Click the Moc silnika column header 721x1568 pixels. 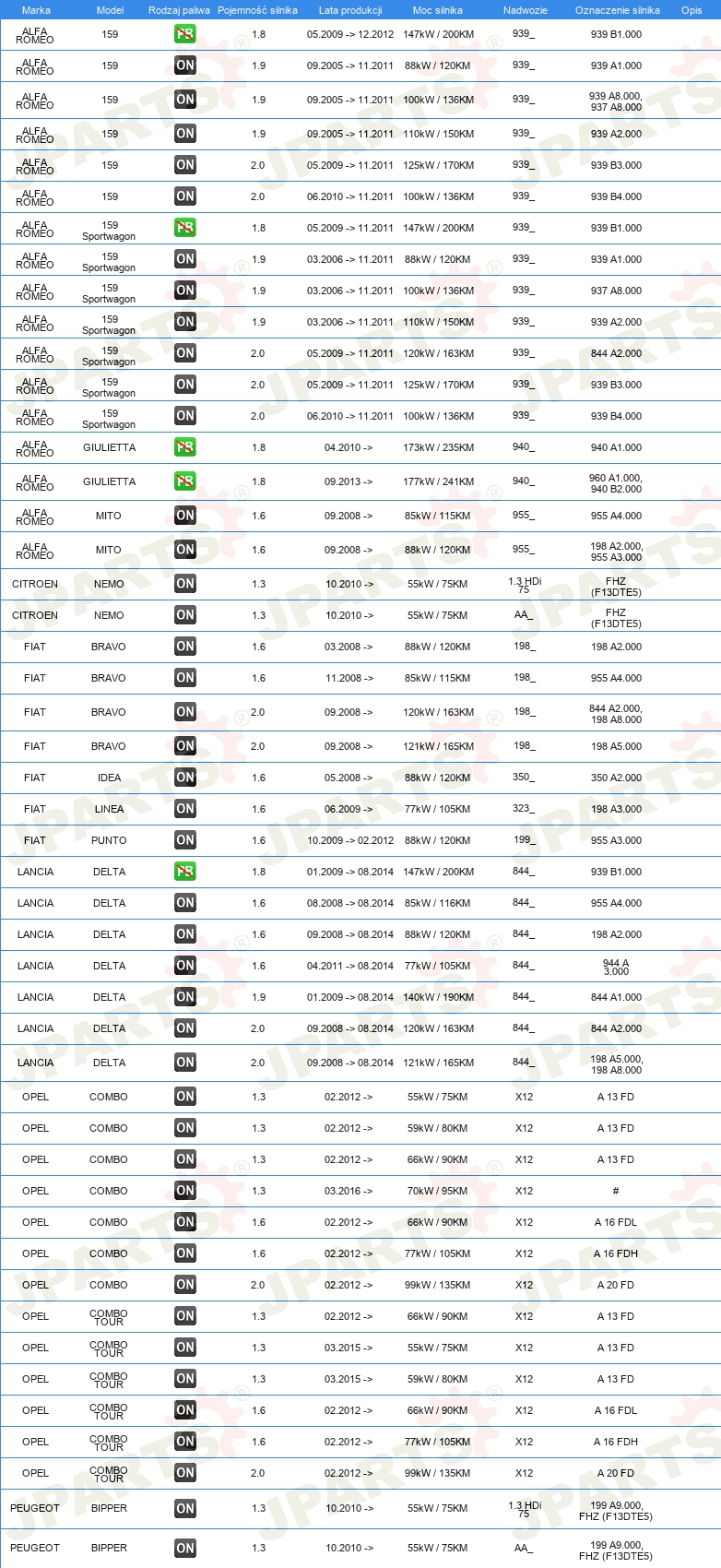click(x=438, y=10)
